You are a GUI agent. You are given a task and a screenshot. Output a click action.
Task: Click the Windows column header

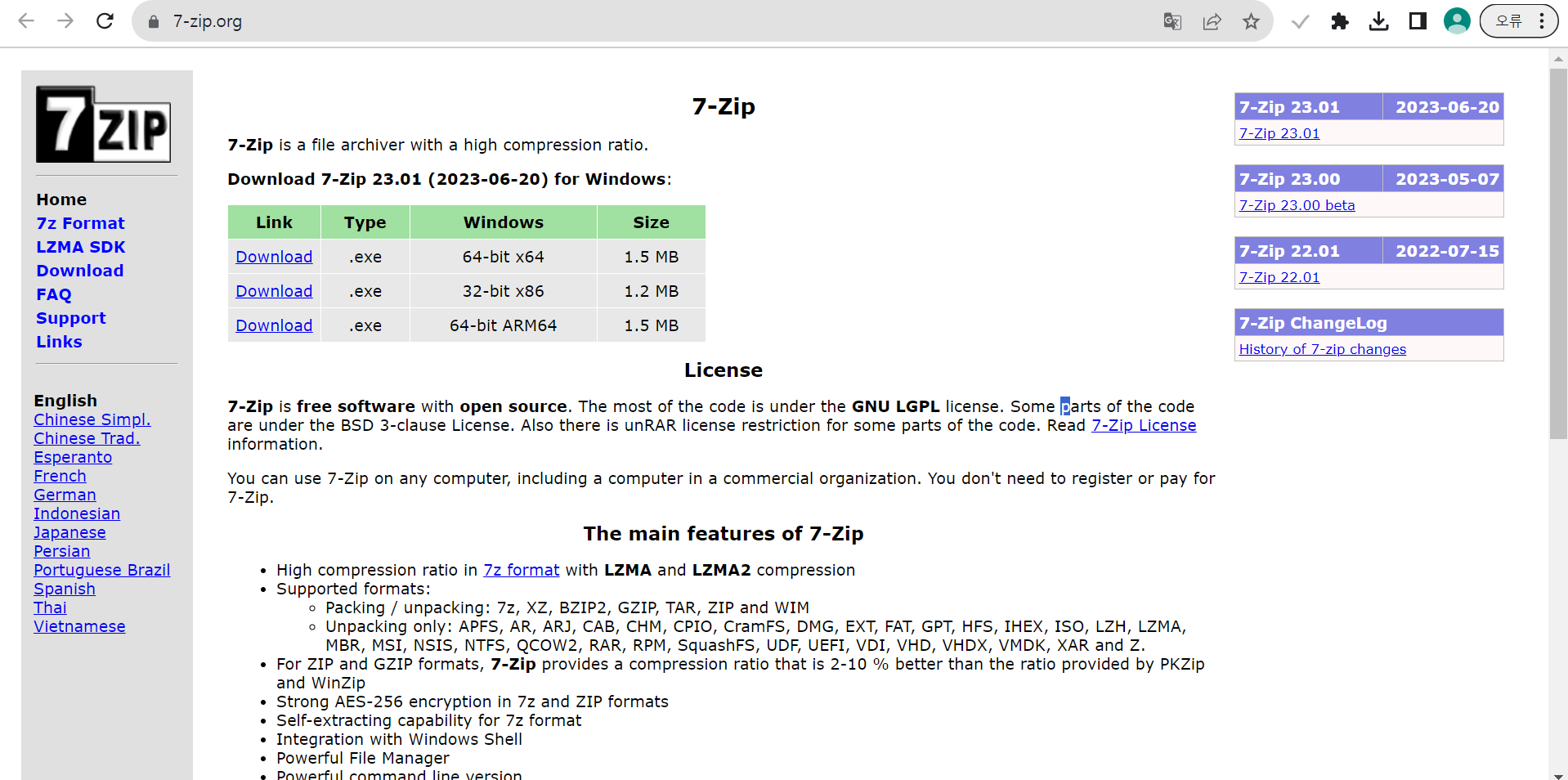point(504,222)
